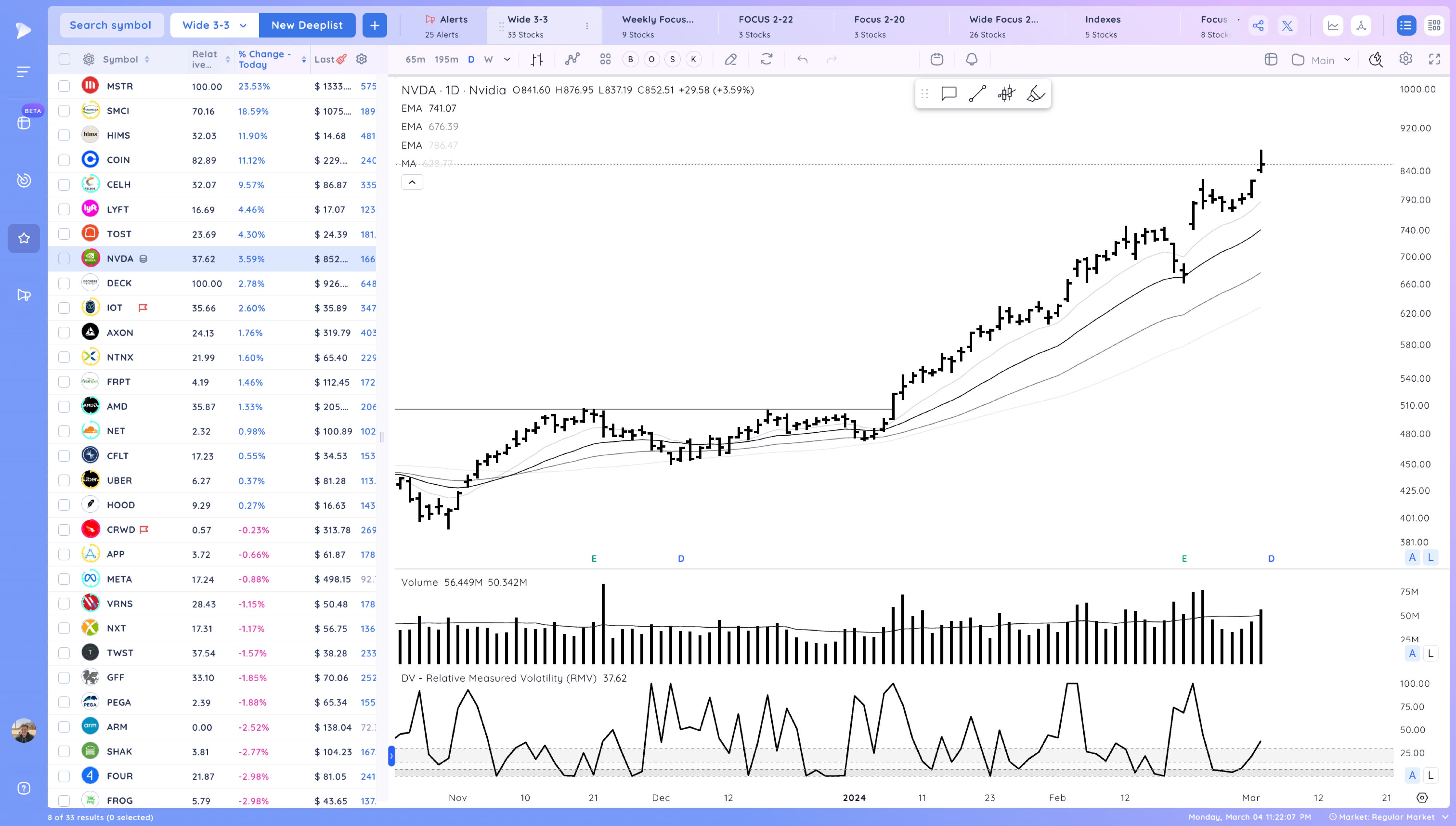Viewport: 1456px width, 826px height.
Task: Select the trend line drawing tool
Action: (977, 94)
